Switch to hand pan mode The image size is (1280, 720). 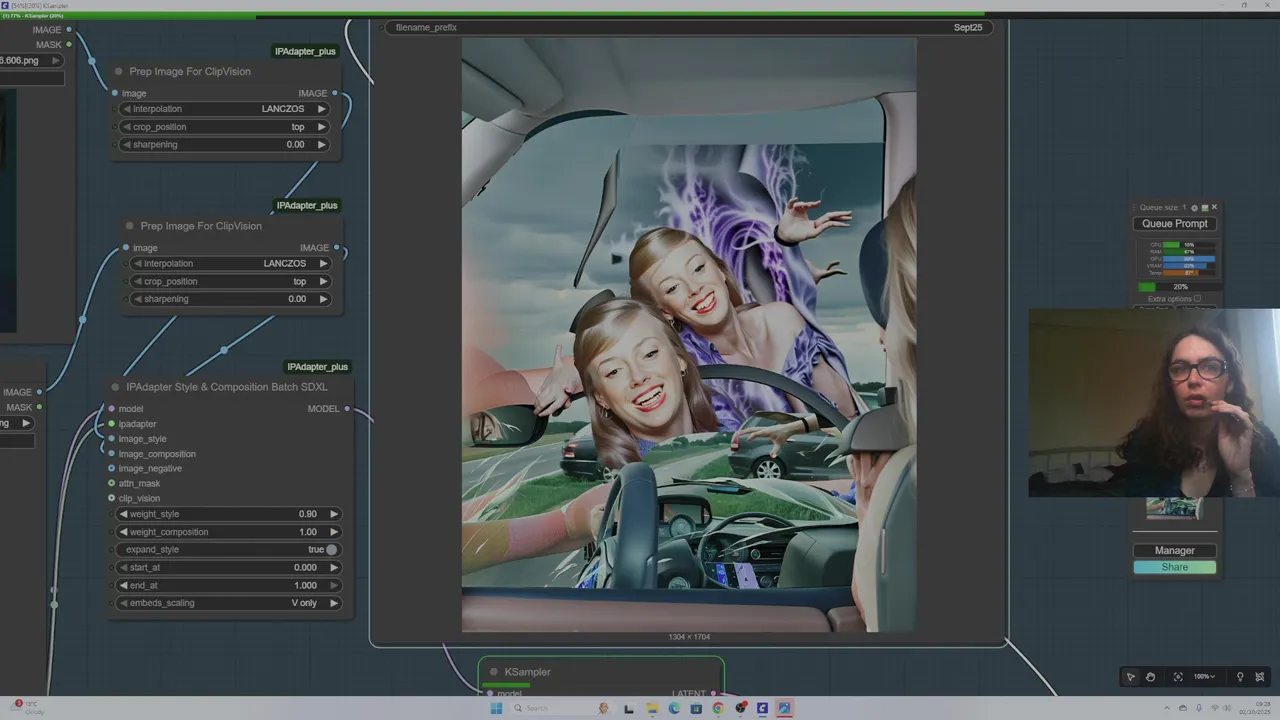pos(1150,677)
